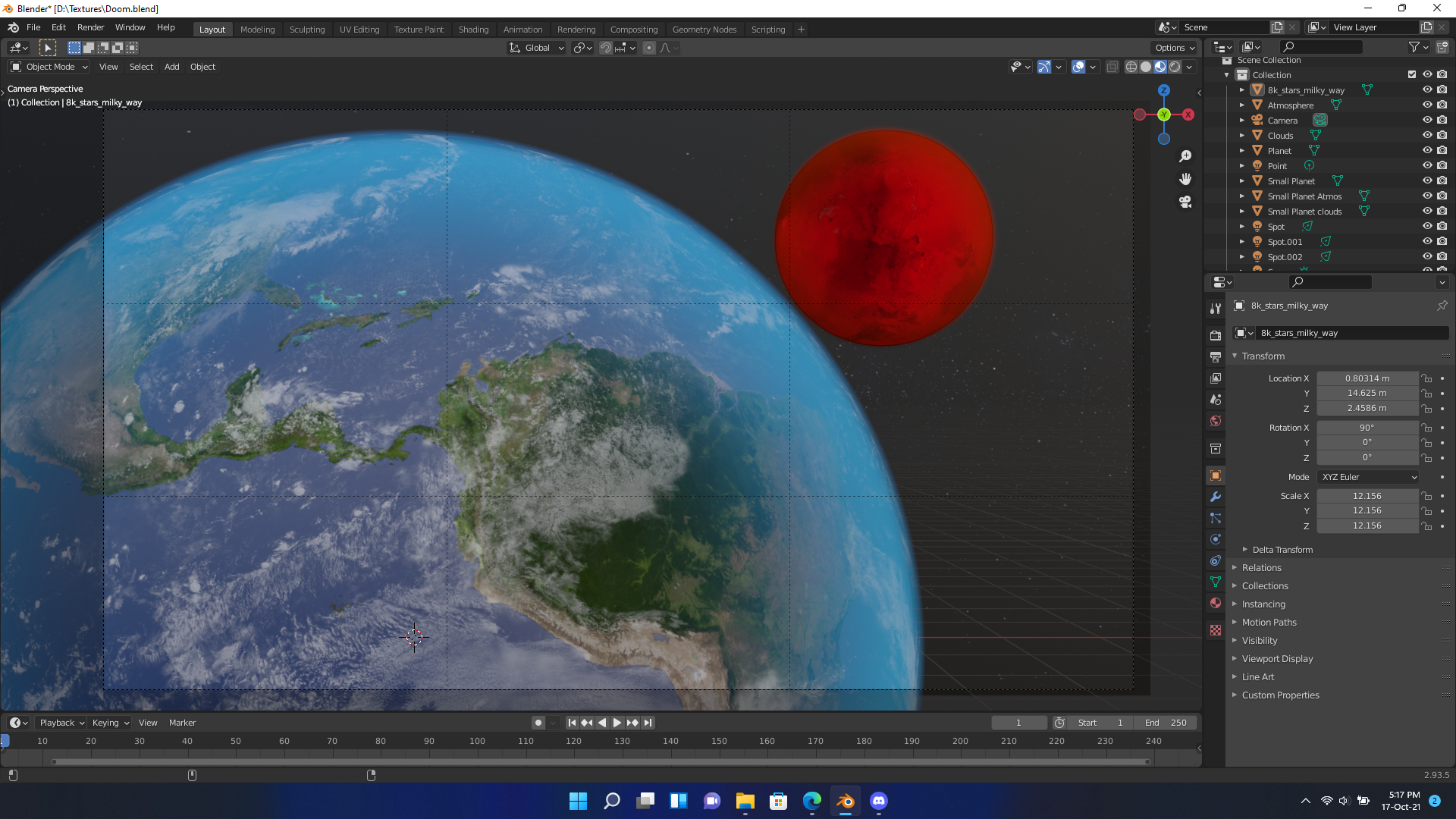Open the Render Properties tab
The width and height of the screenshot is (1456, 819).
[1216, 334]
